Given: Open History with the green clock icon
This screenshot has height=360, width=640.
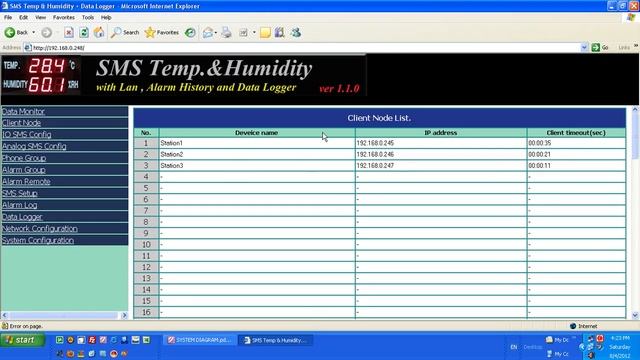Looking at the screenshot, I should pyautogui.click(x=190, y=33).
